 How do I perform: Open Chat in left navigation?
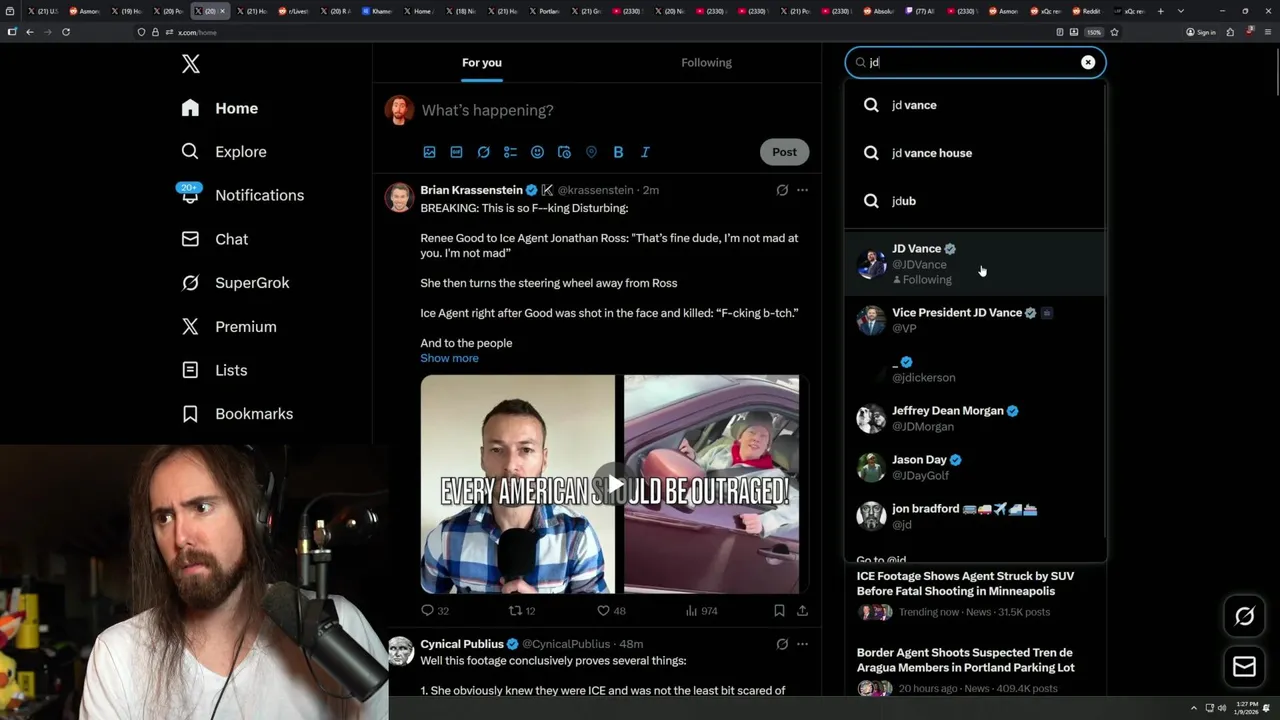point(215,239)
